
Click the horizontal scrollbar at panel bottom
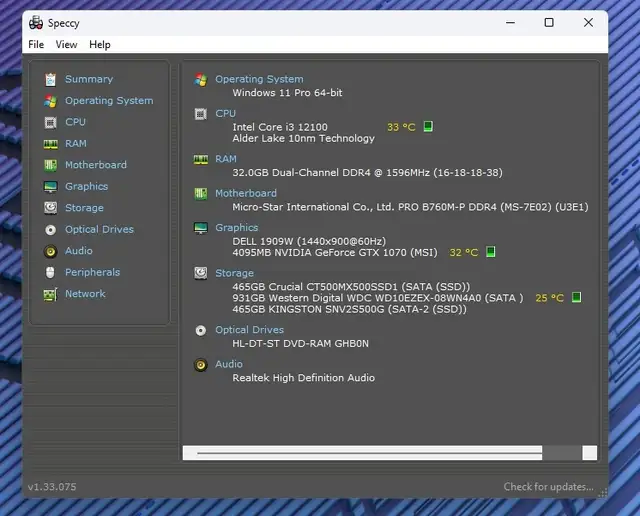click(370, 453)
